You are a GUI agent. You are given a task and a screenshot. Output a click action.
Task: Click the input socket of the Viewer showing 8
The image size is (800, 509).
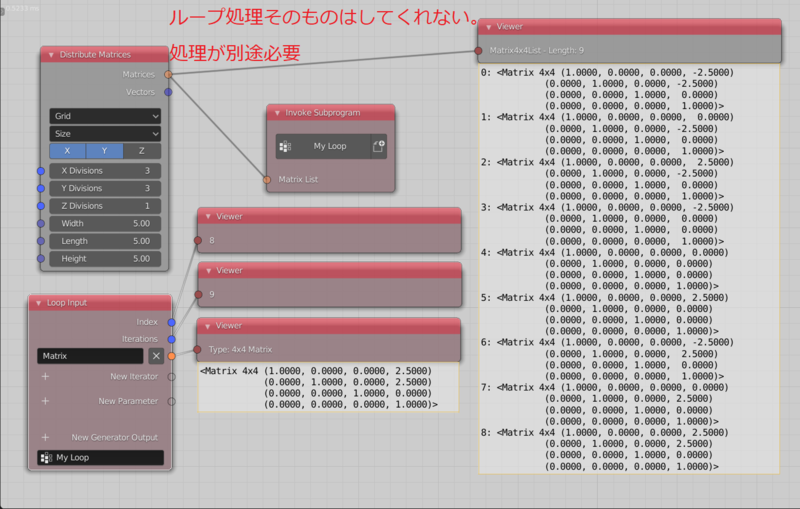(198, 240)
